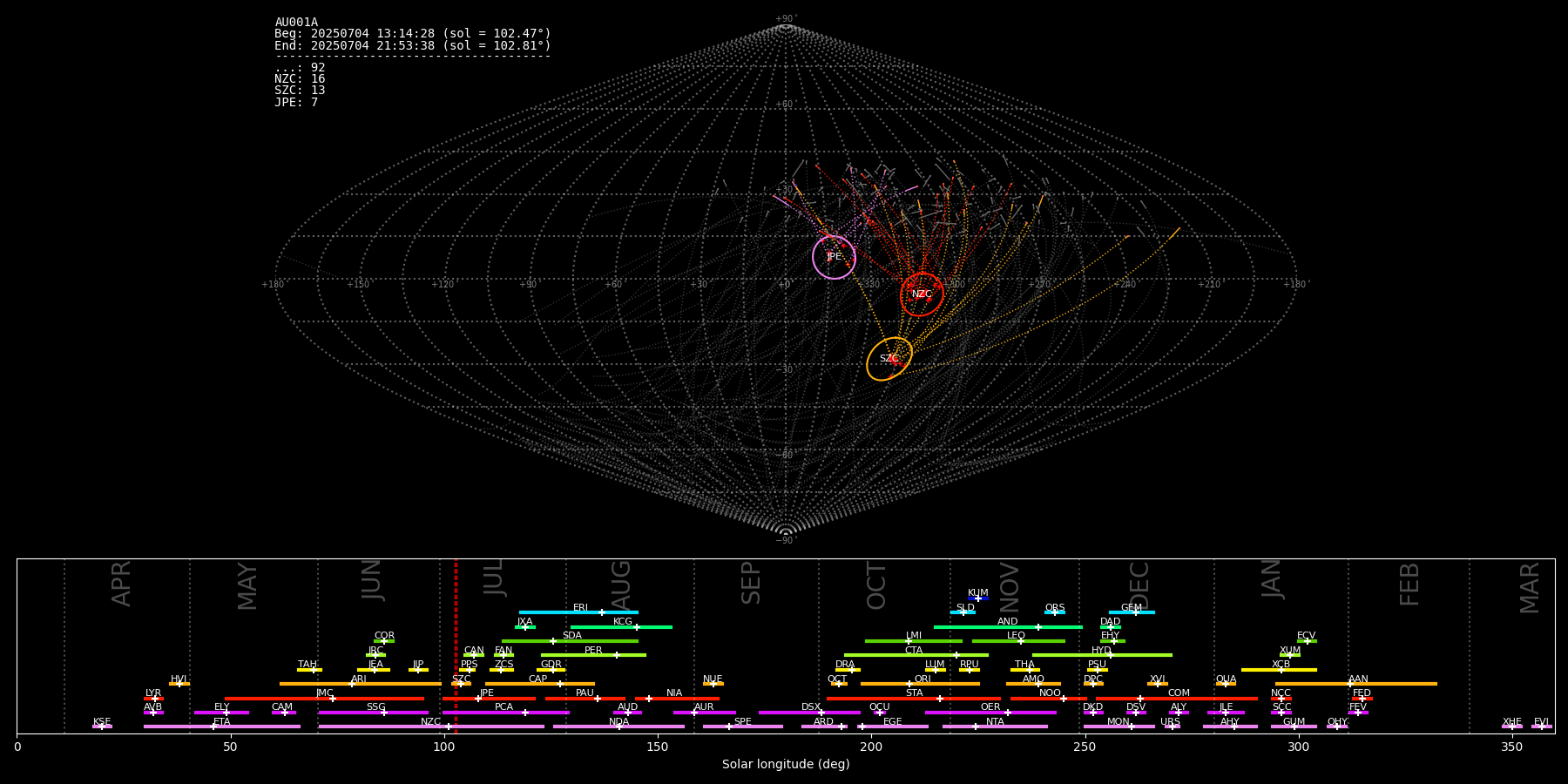Click the yellow XCB shower bar
1568x784 pixels.
[x=1279, y=670]
